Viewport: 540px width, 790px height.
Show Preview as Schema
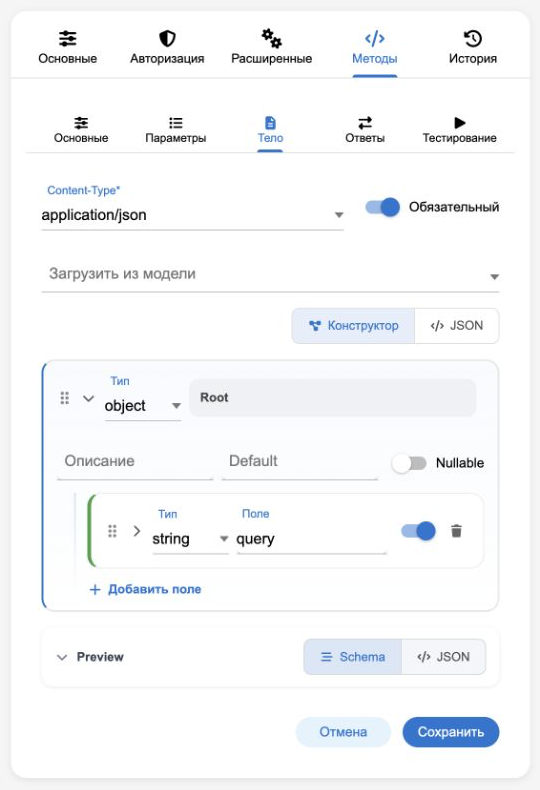pyautogui.click(x=353, y=657)
